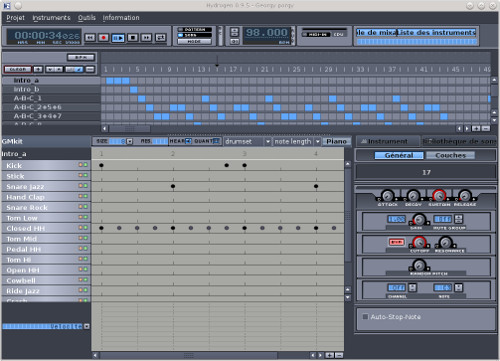The height and width of the screenshot is (361, 500).
Task: Stop playback with the stop button
Action: coord(133,38)
